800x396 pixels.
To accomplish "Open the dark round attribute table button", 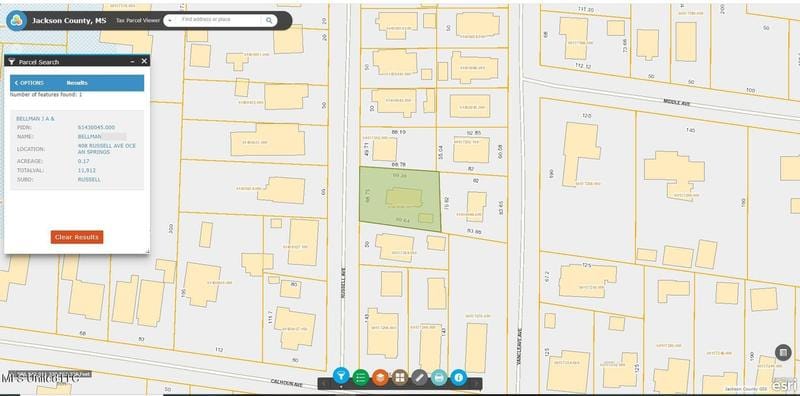I will 783,353.
